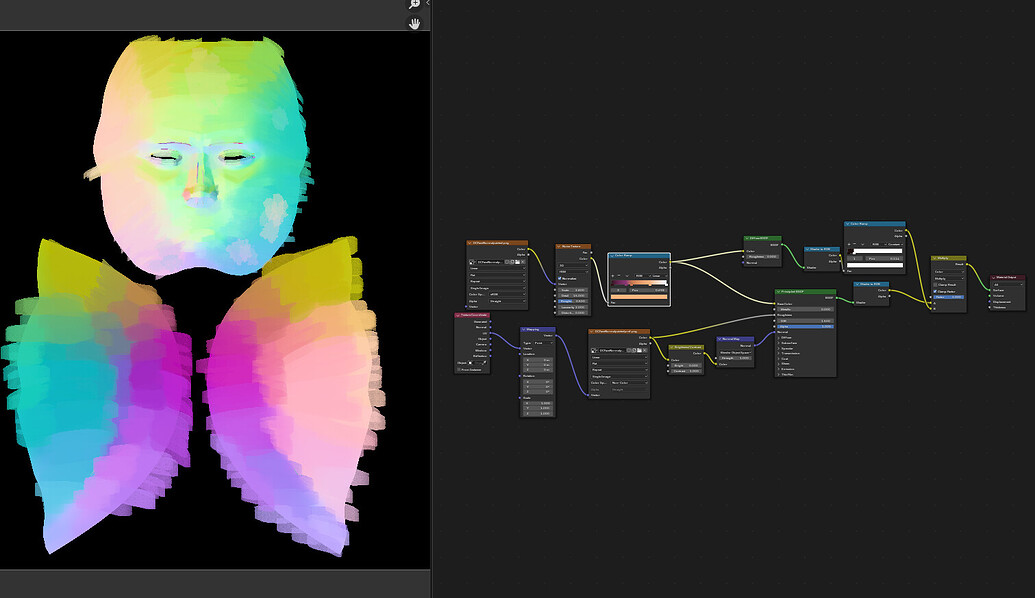This screenshot has height=598, width=1035.
Task: Open the All target dropdown in Material Output
Action: [x=1008, y=284]
